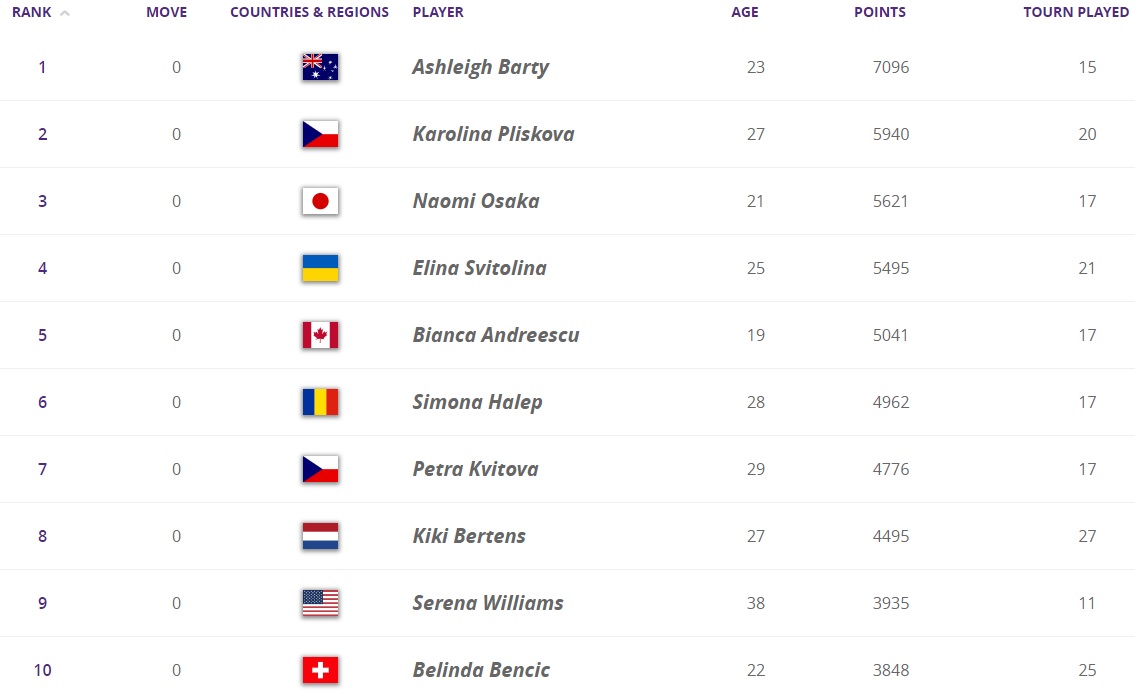Viewport: 1135px width, 694px height.
Task: Sort table by AGE header
Action: pos(745,13)
